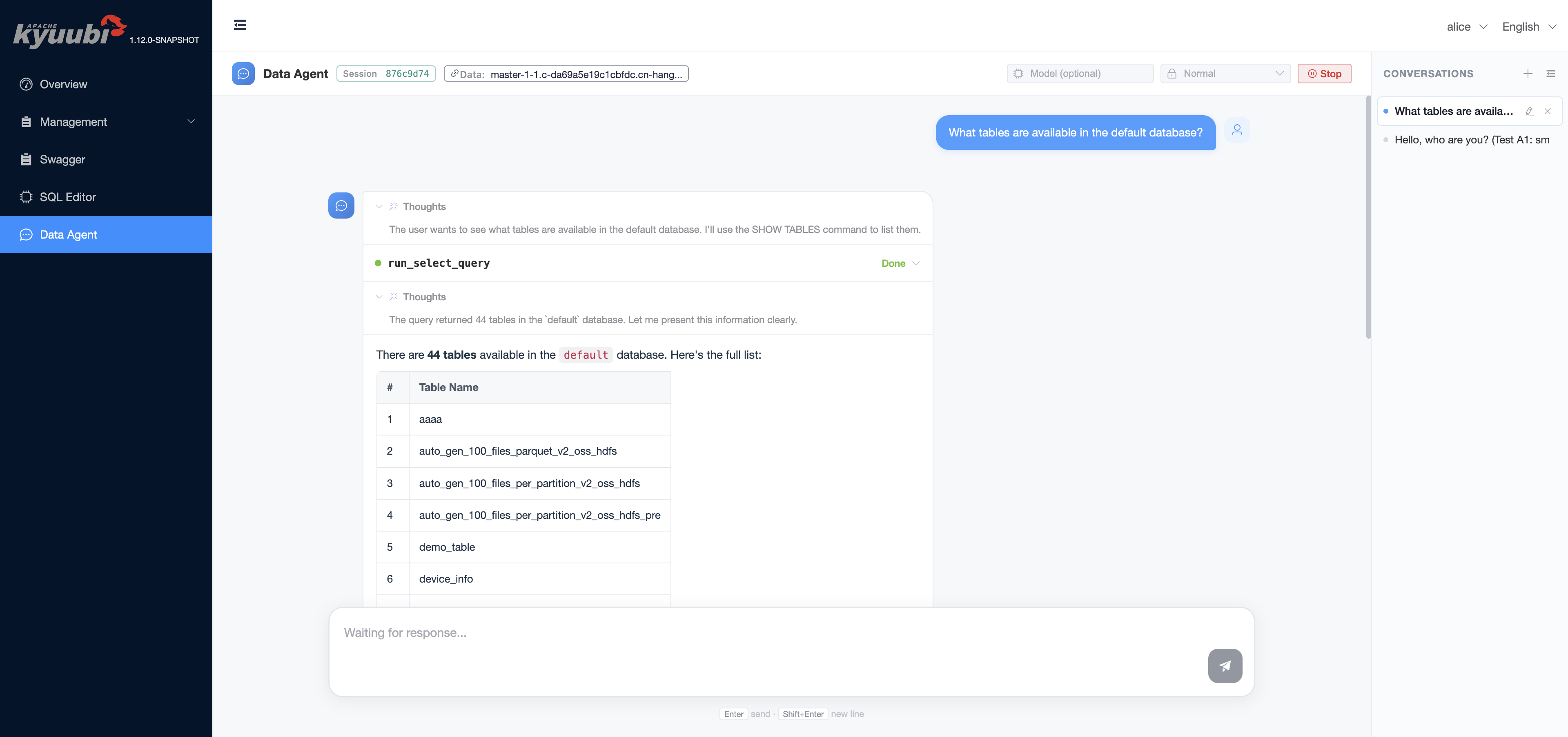Viewport: 1568px width, 737px height.
Task: Click table cell 'aaaa'
Action: point(539,419)
